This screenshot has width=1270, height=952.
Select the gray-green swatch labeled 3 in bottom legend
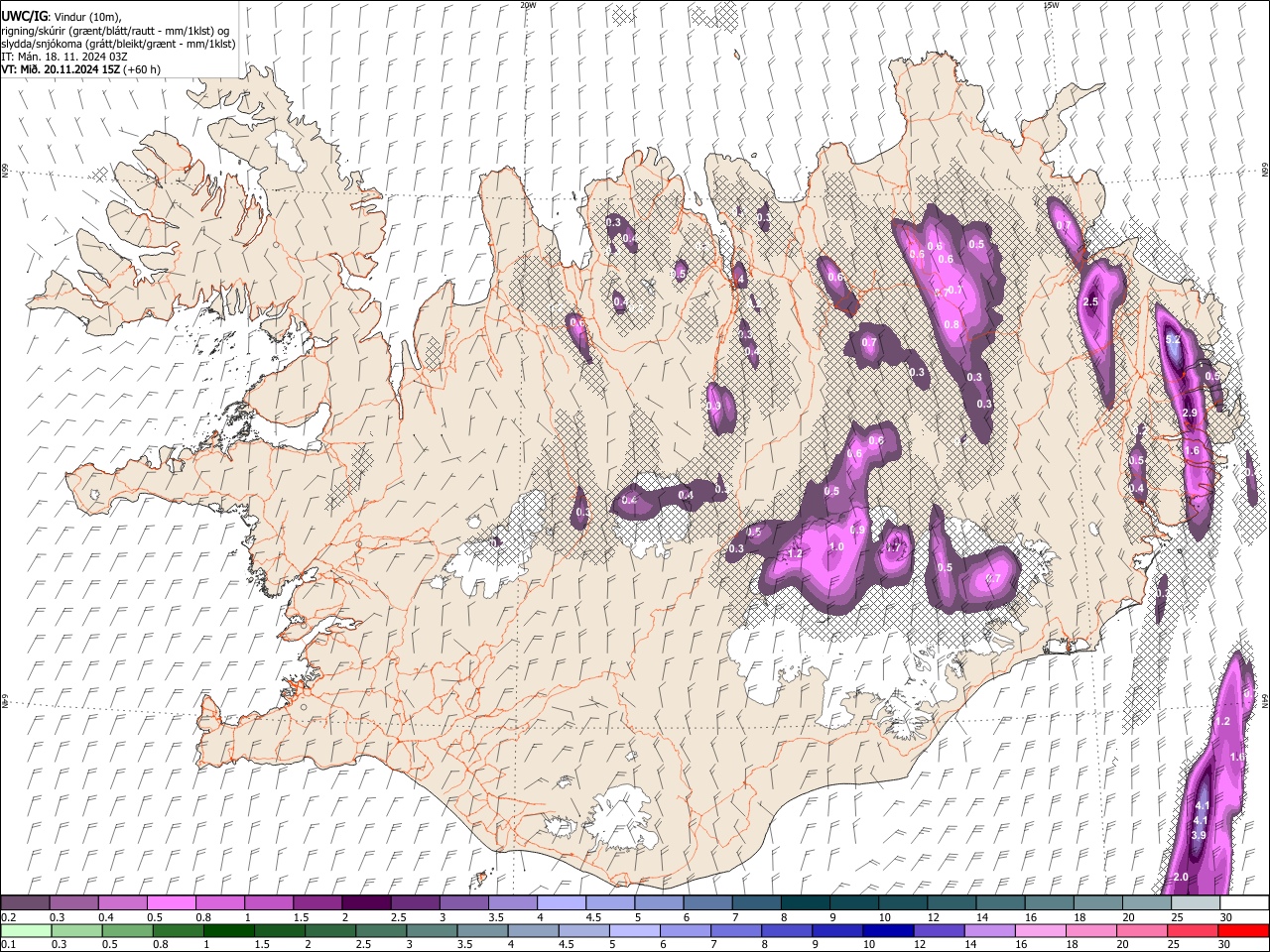pos(432,930)
